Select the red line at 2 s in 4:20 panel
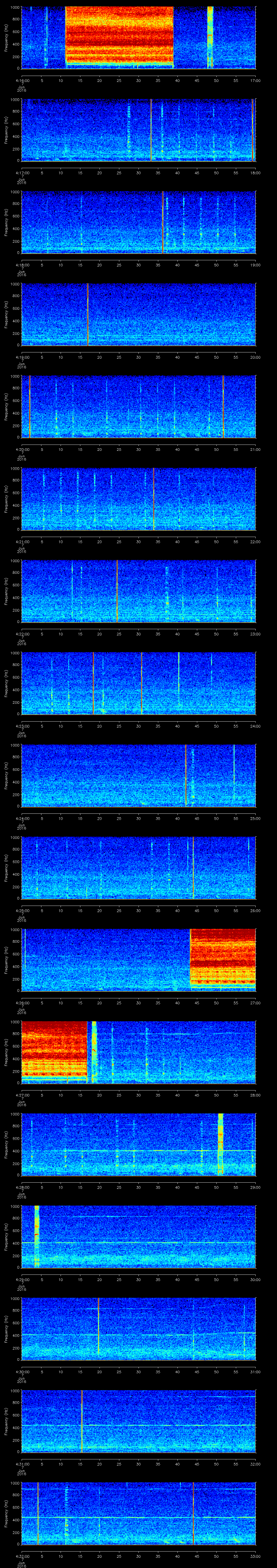277x1568 pixels. point(29,407)
